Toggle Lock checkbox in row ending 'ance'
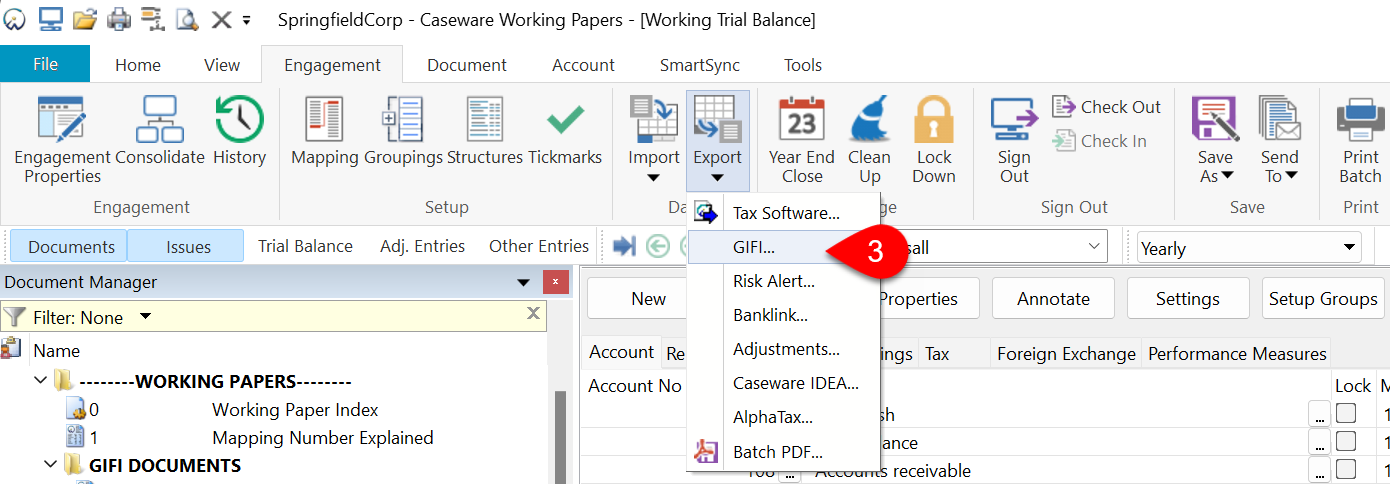 tap(1346, 442)
